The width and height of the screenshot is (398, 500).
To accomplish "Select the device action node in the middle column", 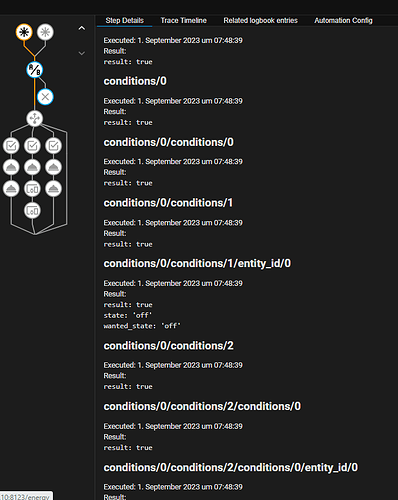I will coord(32,189).
